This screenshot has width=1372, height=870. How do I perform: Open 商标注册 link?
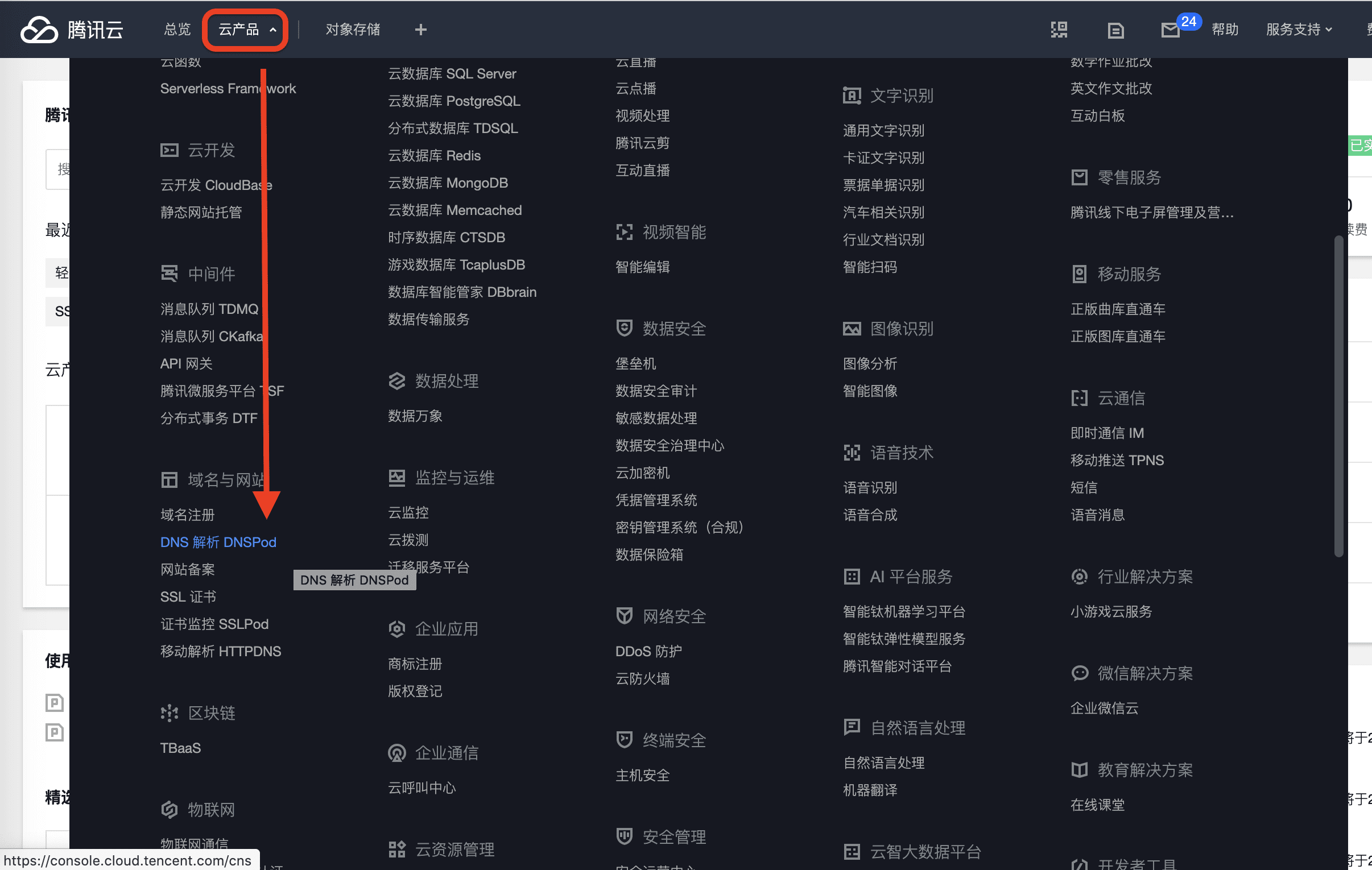[415, 664]
